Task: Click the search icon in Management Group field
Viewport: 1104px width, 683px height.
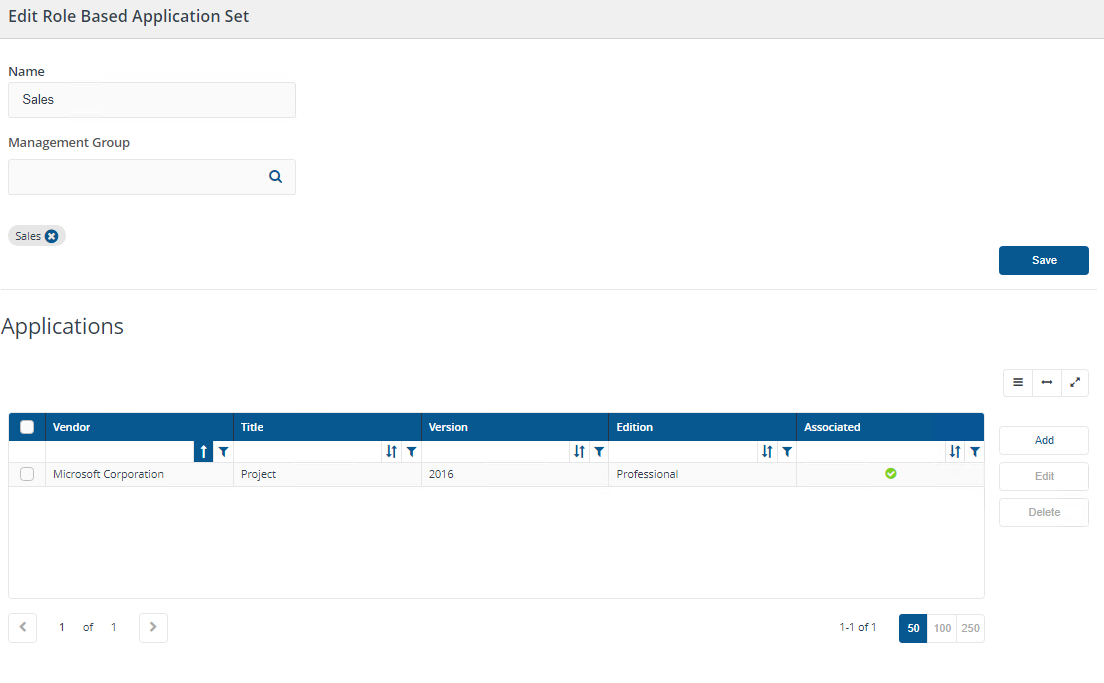Action: [x=275, y=177]
